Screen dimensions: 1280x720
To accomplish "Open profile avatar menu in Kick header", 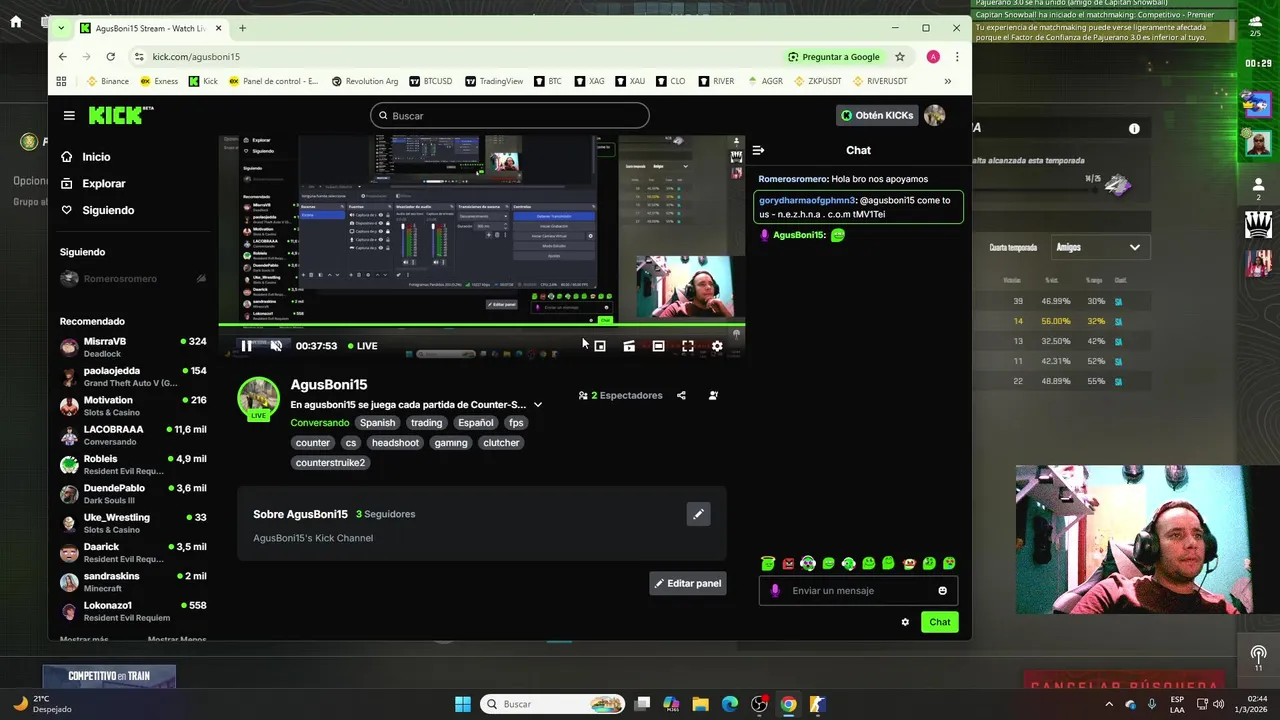I will 935,115.
